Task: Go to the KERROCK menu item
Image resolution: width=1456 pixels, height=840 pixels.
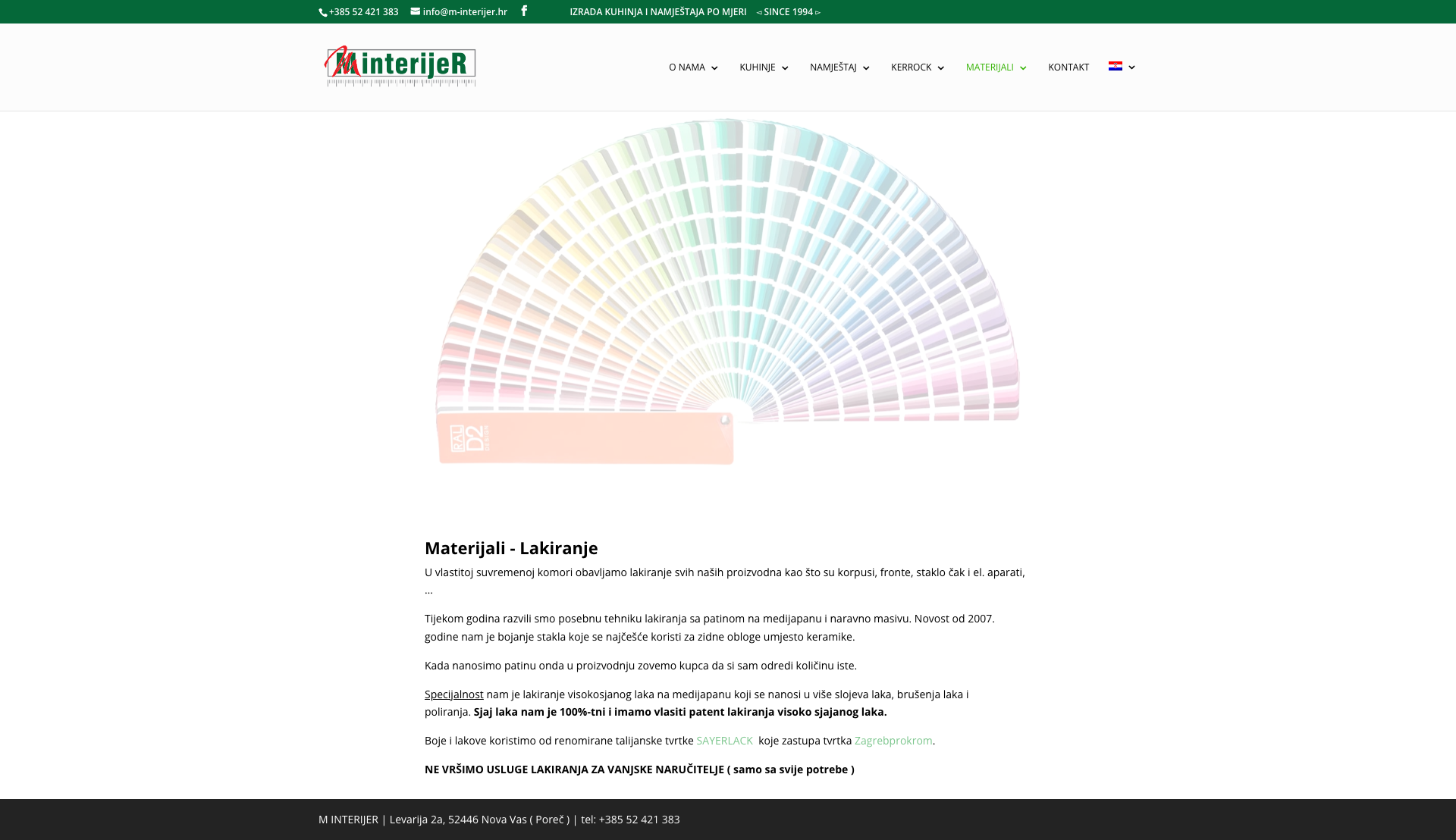Action: (911, 67)
